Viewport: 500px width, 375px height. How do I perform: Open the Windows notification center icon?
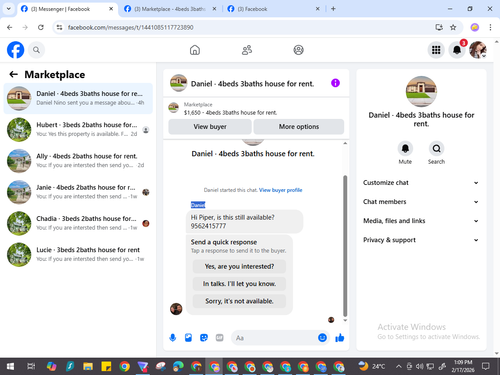point(486,367)
